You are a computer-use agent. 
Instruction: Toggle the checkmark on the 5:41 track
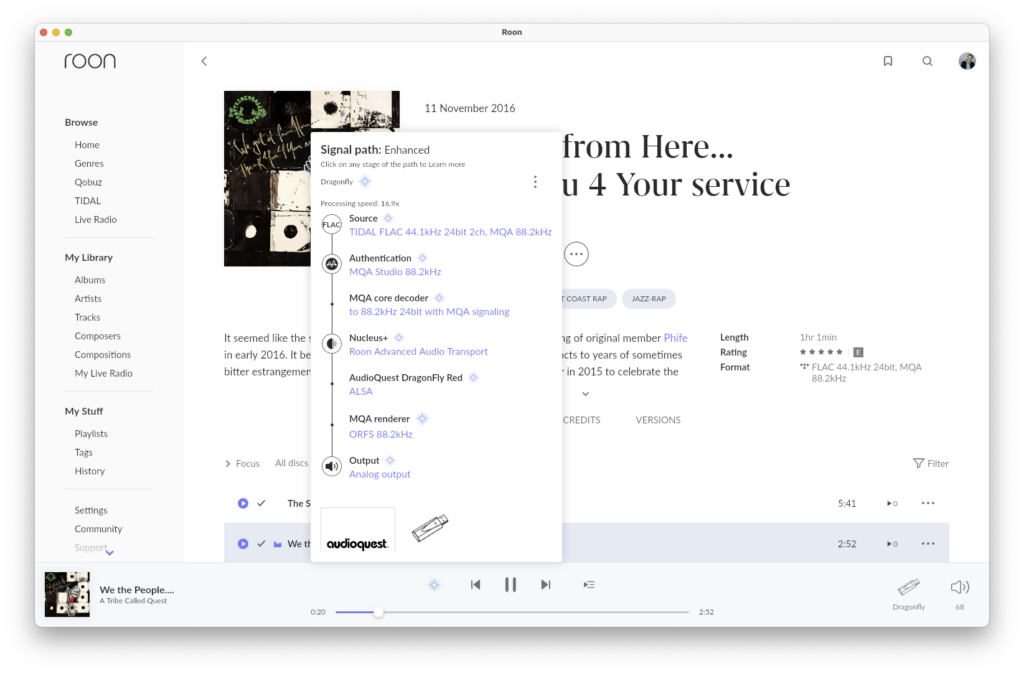click(x=261, y=503)
